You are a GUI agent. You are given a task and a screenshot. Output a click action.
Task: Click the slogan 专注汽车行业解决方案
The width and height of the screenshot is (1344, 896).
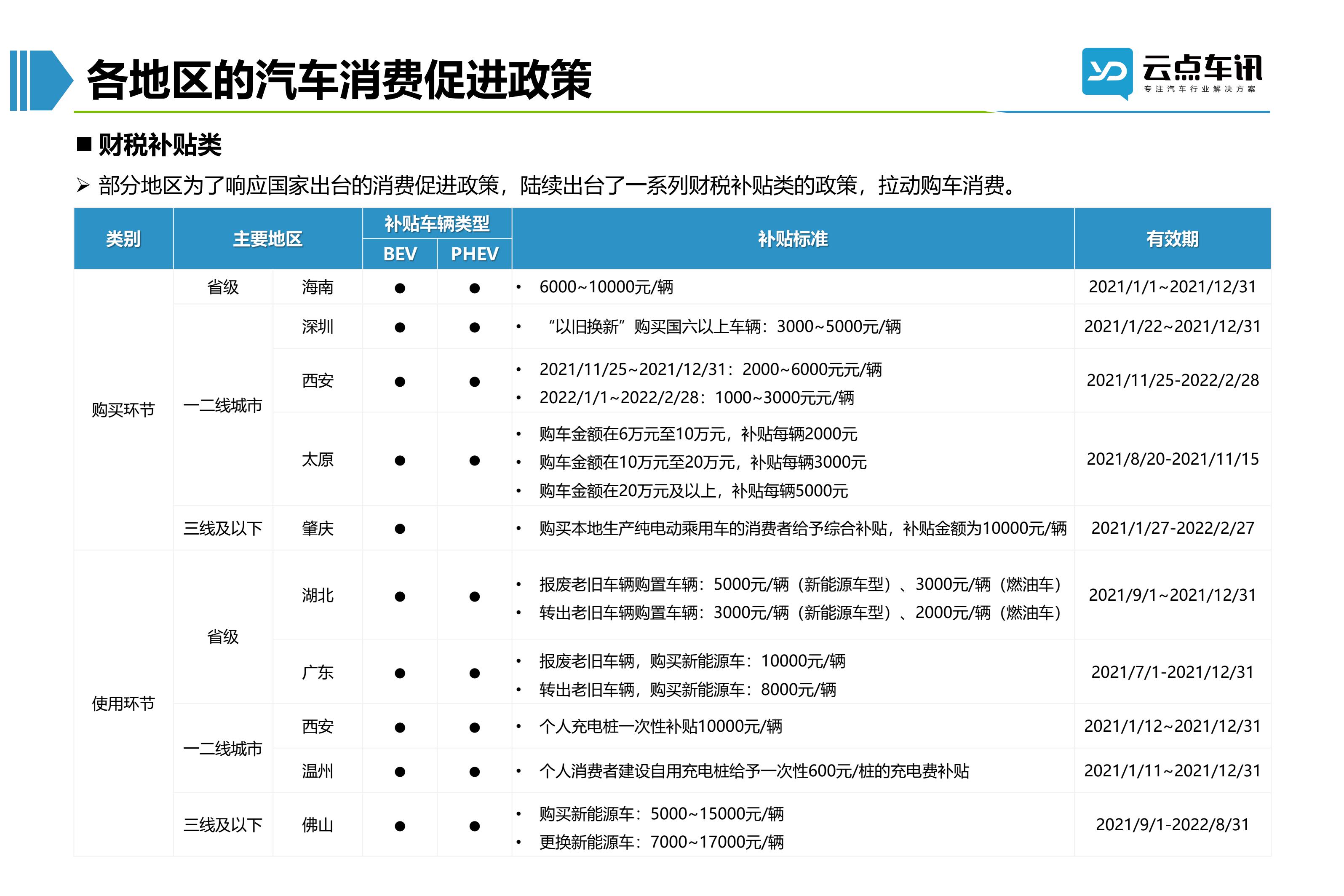pyautogui.click(x=1200, y=89)
